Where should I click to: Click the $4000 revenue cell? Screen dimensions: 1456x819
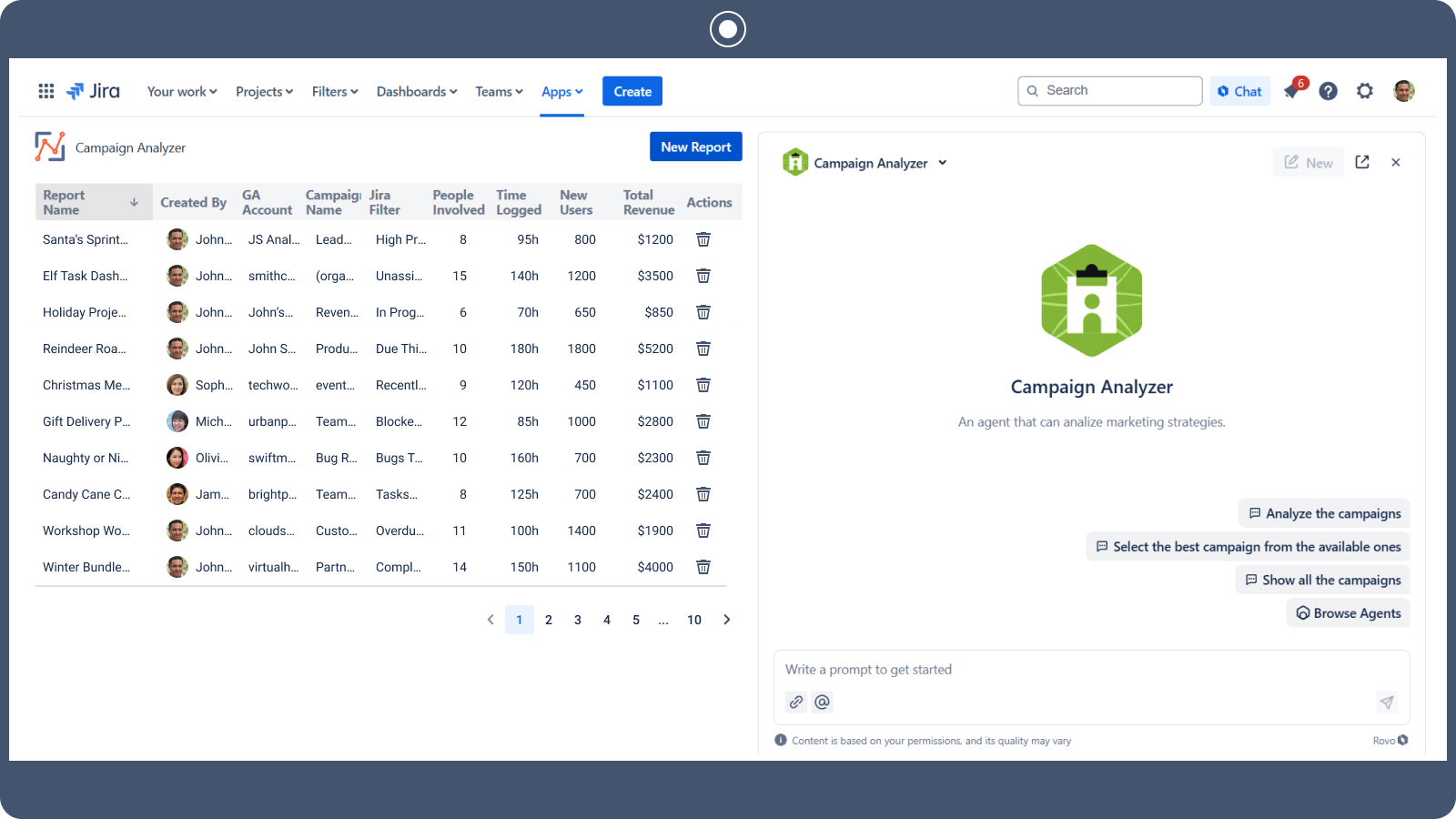click(655, 567)
